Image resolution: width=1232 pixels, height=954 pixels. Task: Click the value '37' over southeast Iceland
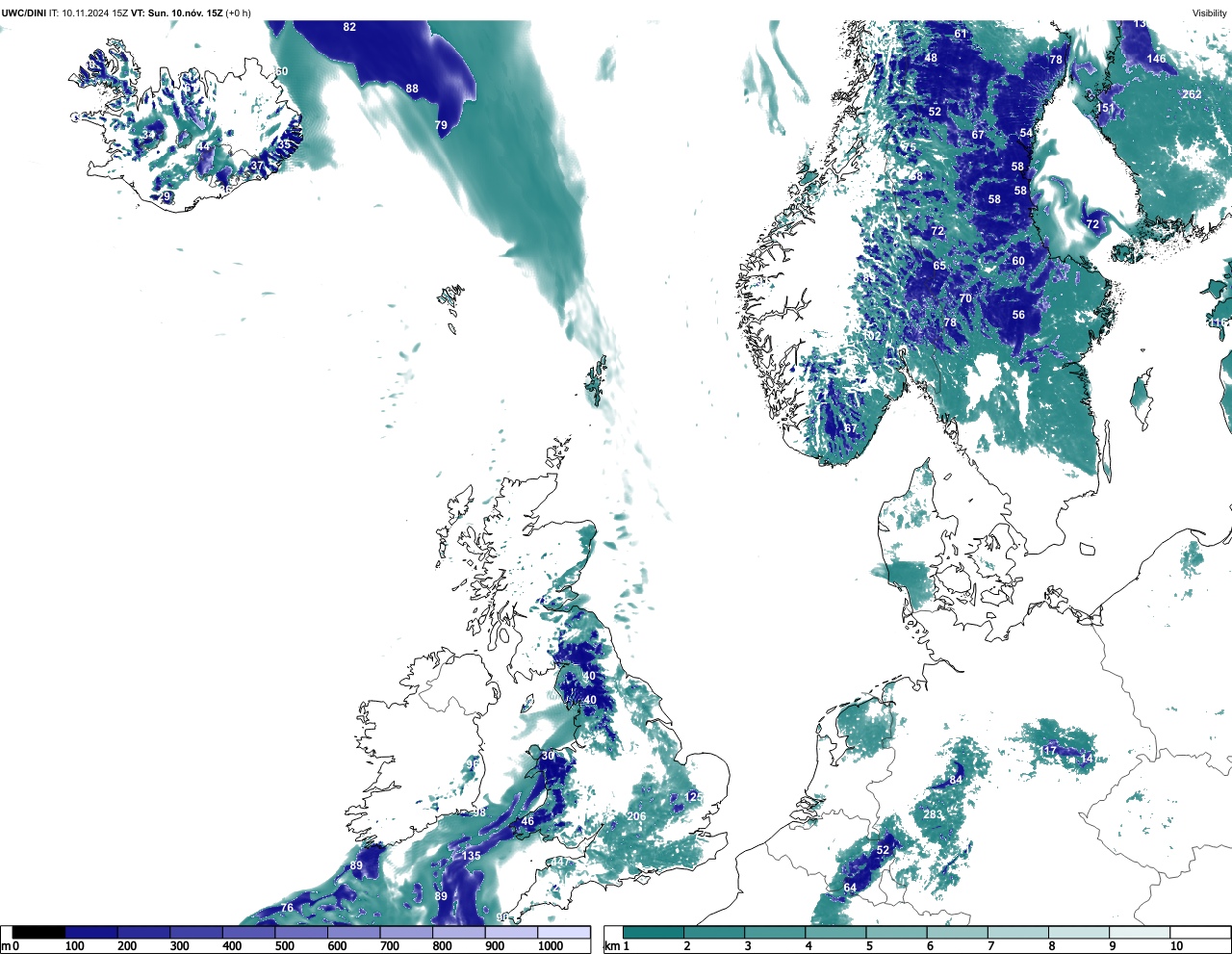pyautogui.click(x=257, y=166)
